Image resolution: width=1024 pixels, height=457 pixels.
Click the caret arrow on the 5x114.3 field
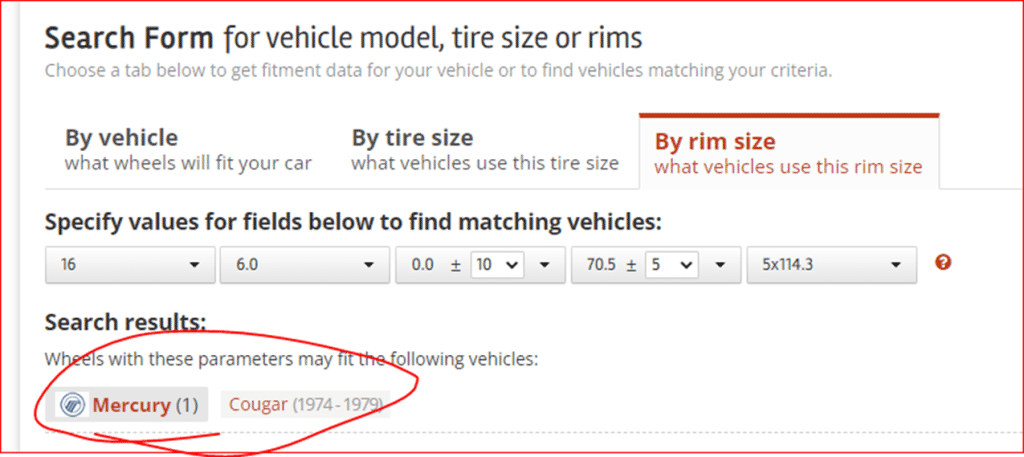(897, 265)
